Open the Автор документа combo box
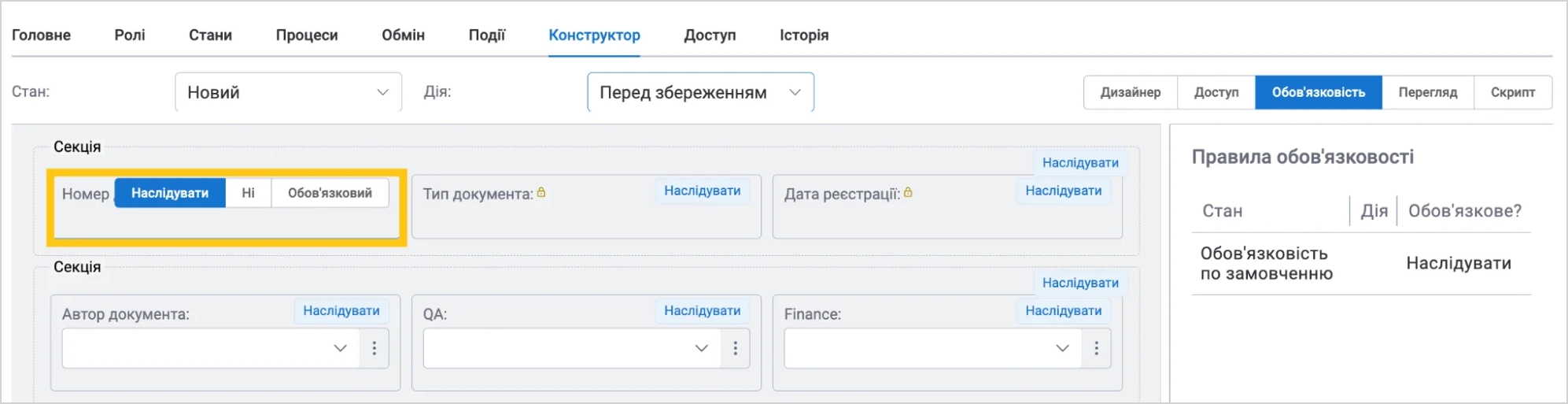1568x404 pixels. pyautogui.click(x=211, y=348)
